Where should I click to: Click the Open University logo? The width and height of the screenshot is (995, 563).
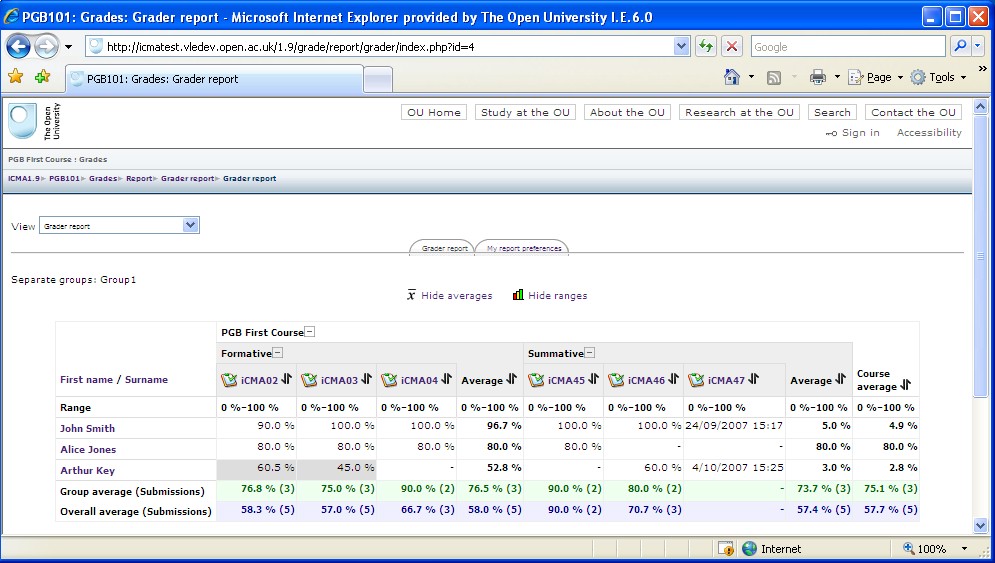coord(34,121)
